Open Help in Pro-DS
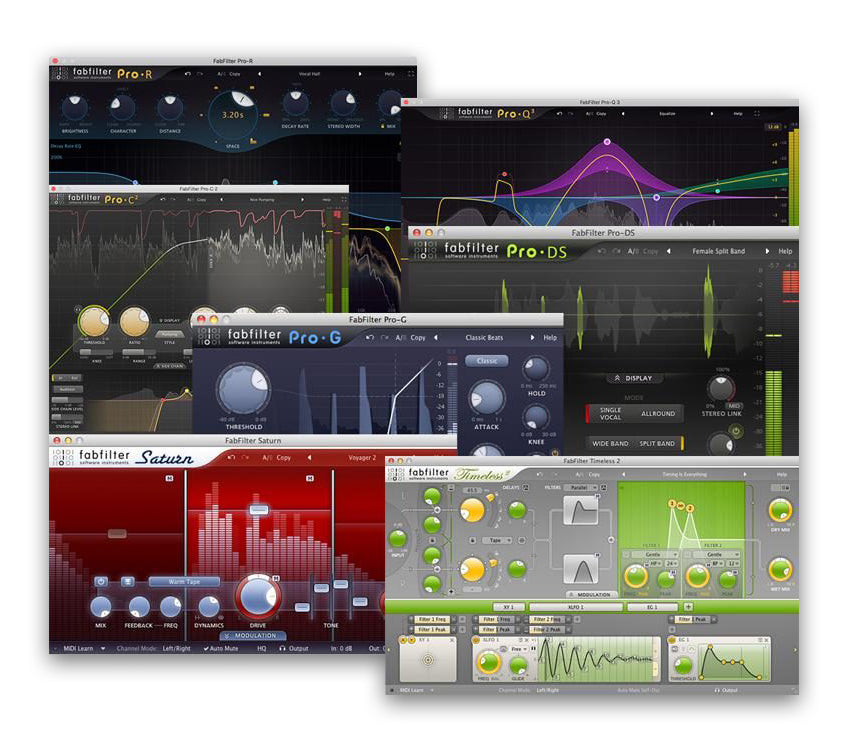The width and height of the screenshot is (847, 750). tap(785, 251)
